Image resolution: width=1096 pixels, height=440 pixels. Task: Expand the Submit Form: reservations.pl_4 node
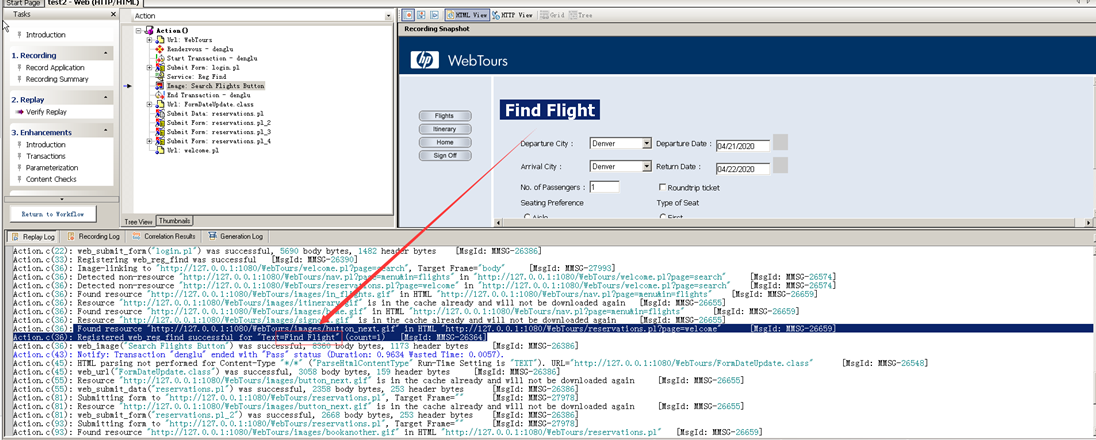point(150,141)
